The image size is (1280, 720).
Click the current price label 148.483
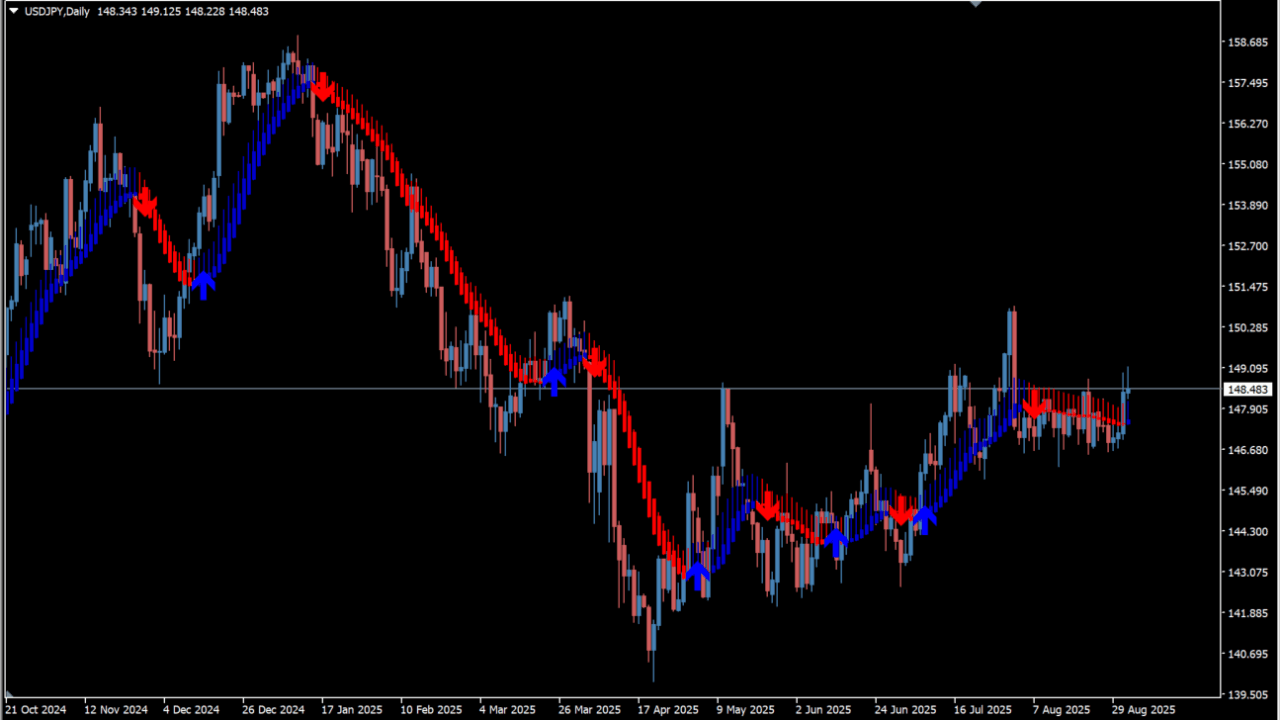coord(1247,389)
